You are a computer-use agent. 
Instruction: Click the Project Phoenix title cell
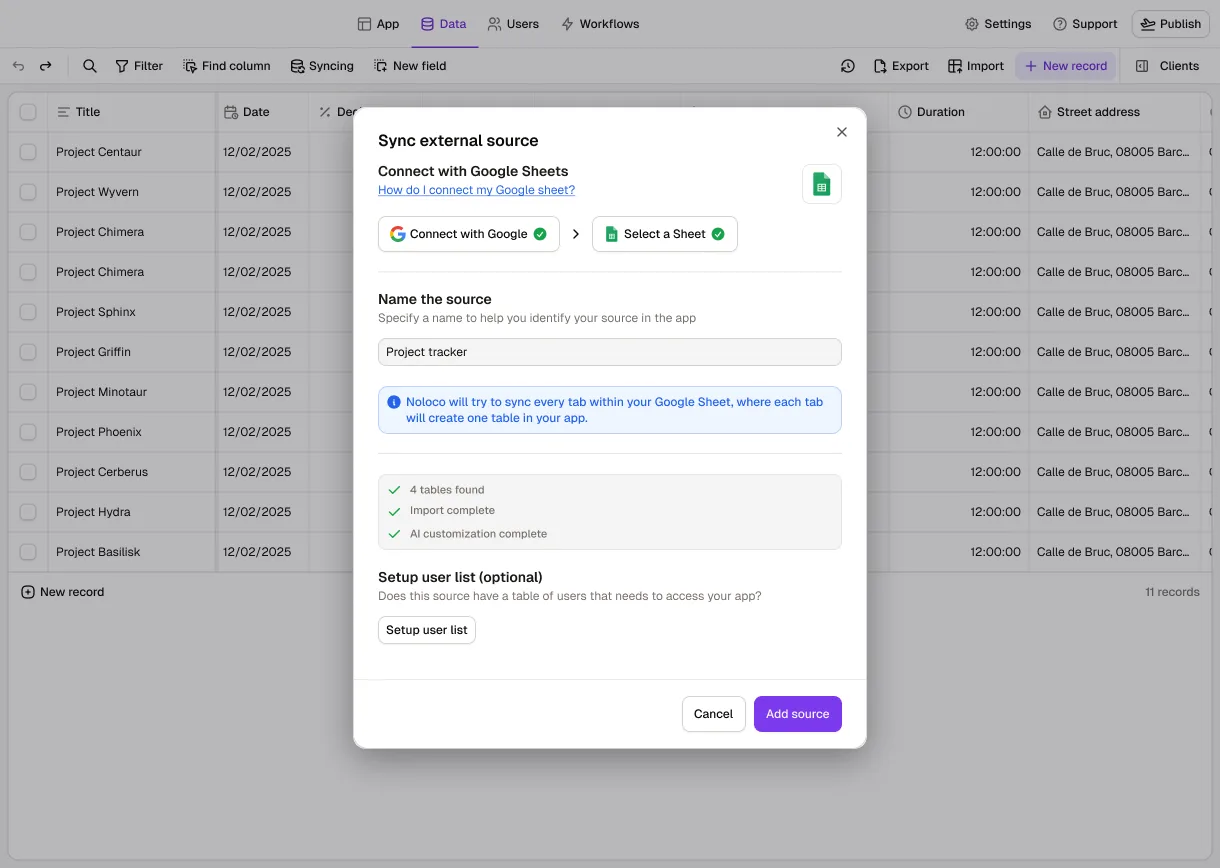[131, 432]
